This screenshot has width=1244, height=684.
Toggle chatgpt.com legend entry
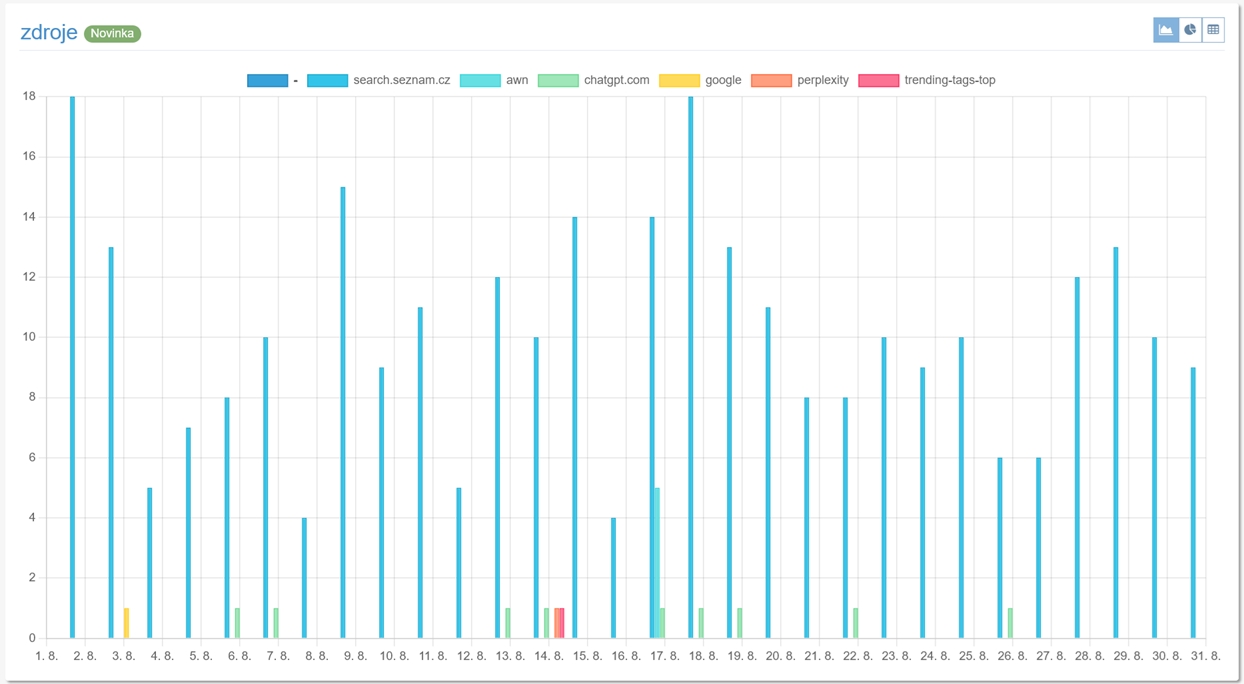(616, 80)
